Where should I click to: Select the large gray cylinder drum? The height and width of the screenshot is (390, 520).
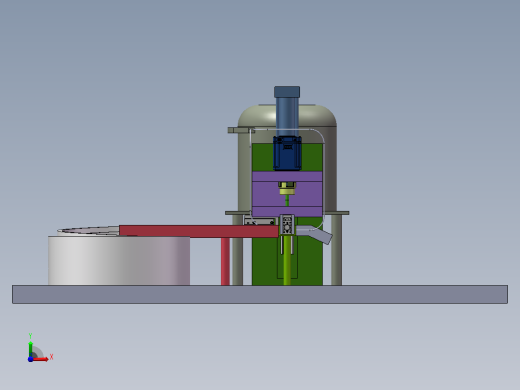pos(119,261)
